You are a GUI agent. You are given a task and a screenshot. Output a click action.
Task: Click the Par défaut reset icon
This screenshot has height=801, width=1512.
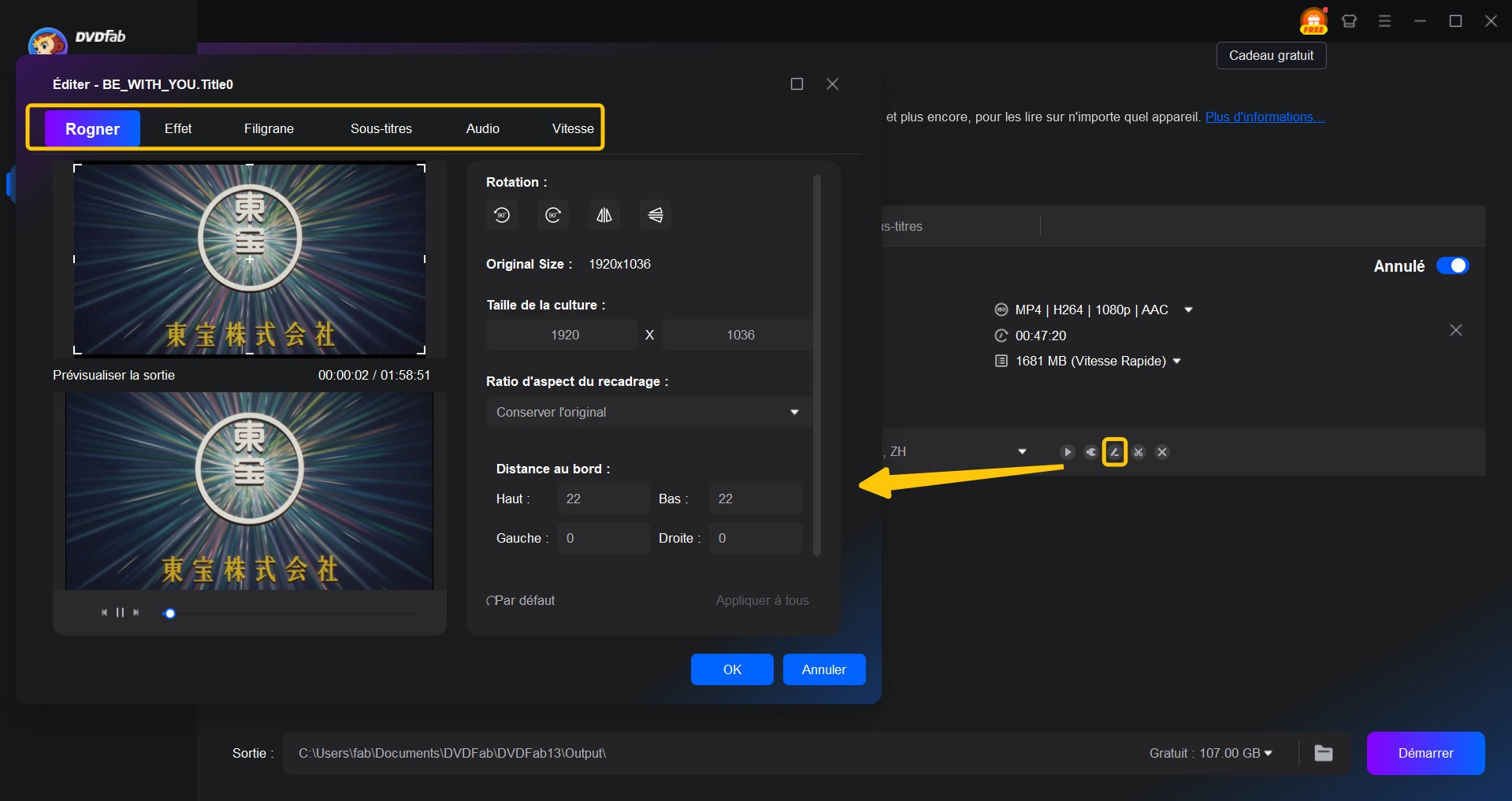coord(490,601)
